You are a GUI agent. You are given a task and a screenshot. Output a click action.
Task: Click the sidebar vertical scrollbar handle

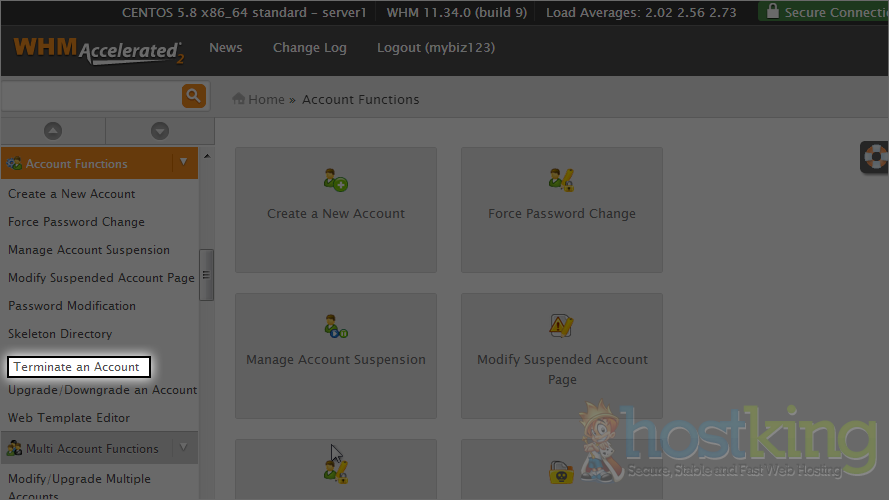point(206,274)
